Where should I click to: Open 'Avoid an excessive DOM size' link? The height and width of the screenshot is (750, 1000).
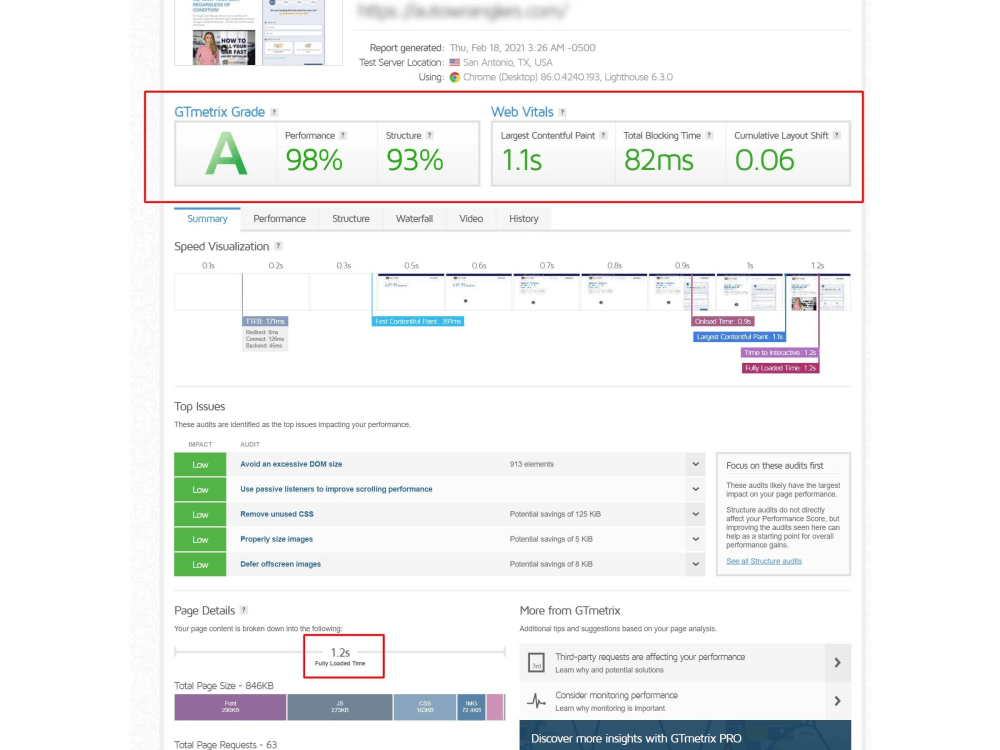pos(291,464)
